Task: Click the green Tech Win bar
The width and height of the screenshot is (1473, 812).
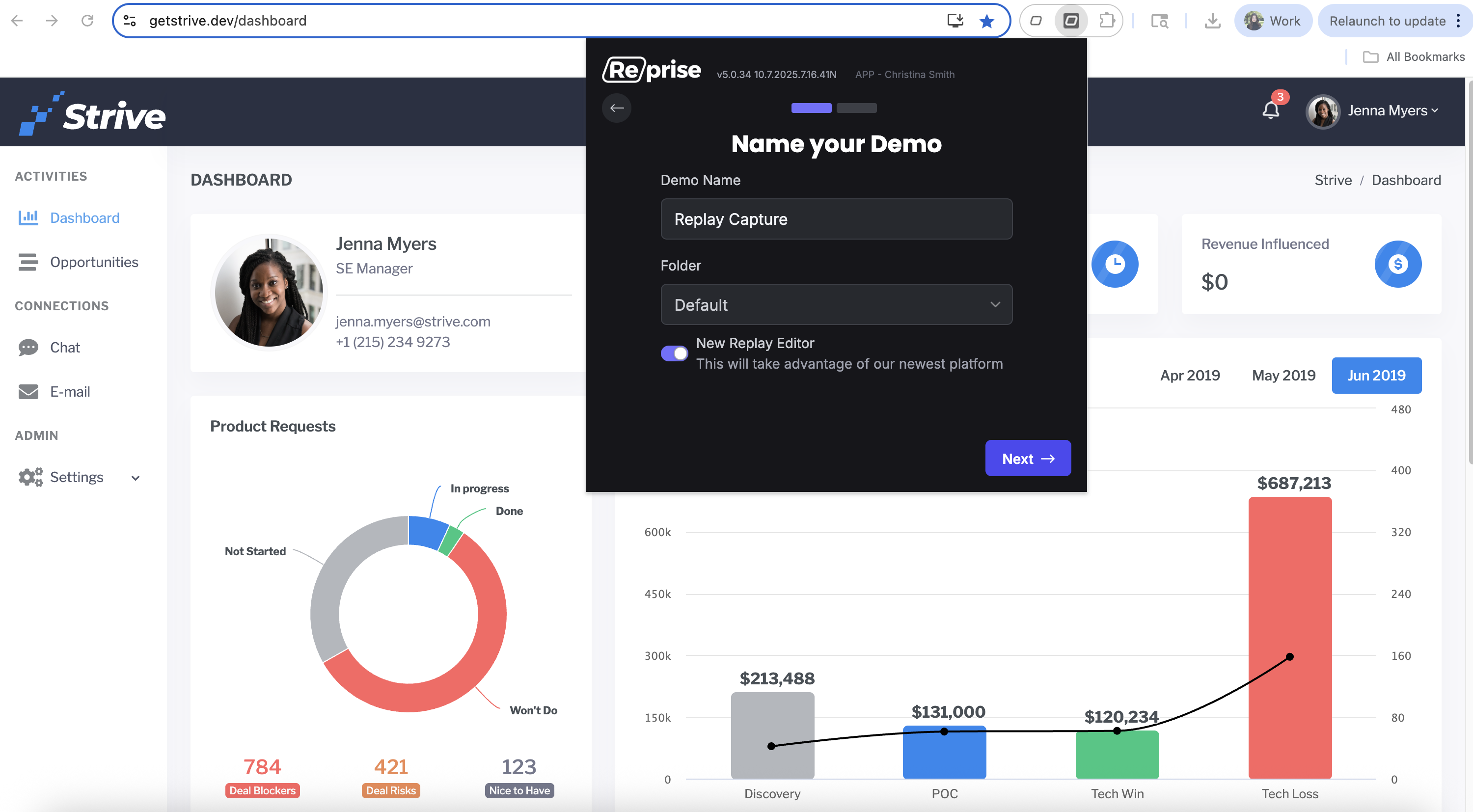Action: tap(1117, 754)
